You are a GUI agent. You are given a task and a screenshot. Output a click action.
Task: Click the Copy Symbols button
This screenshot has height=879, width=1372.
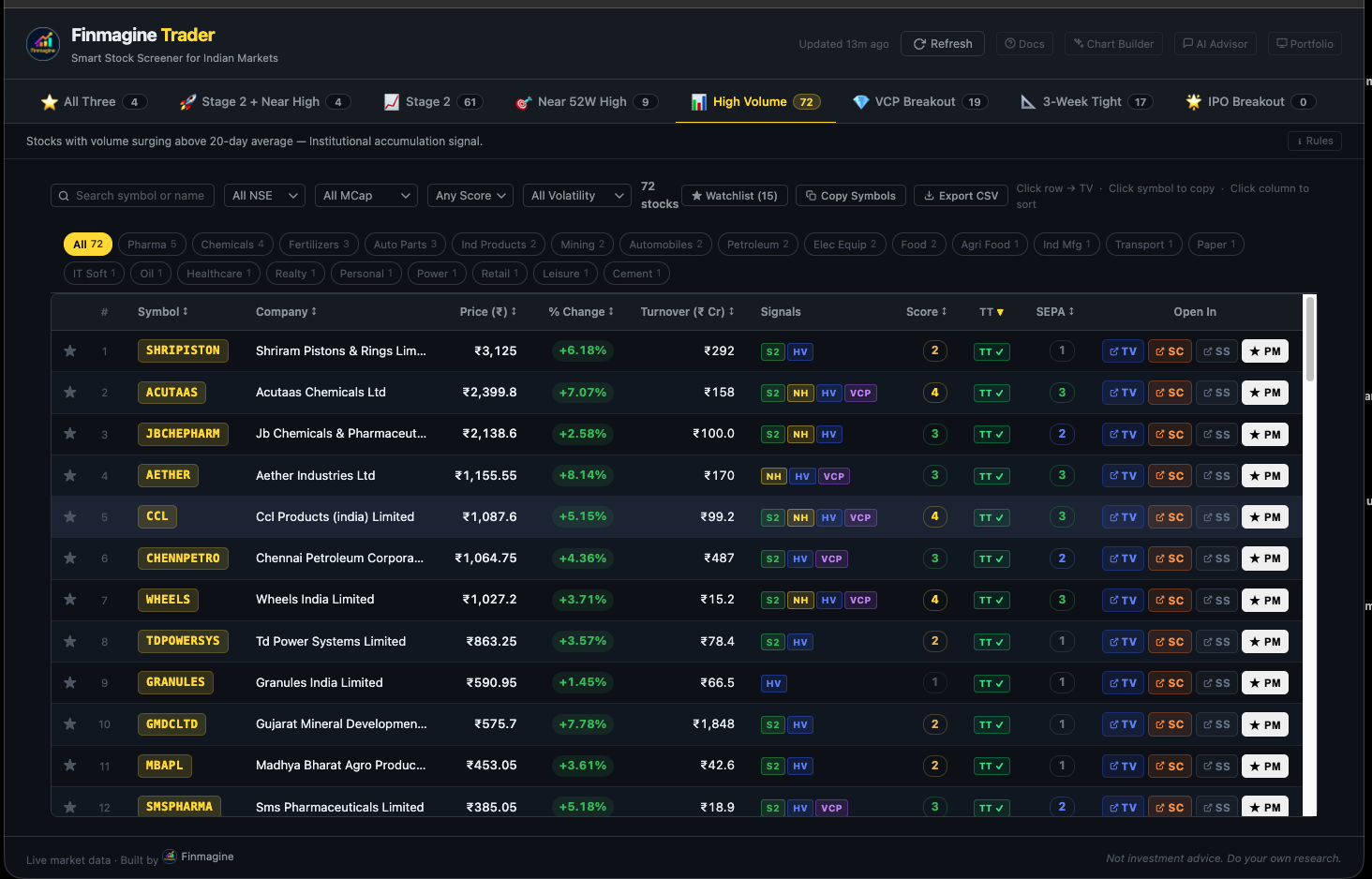[850, 195]
